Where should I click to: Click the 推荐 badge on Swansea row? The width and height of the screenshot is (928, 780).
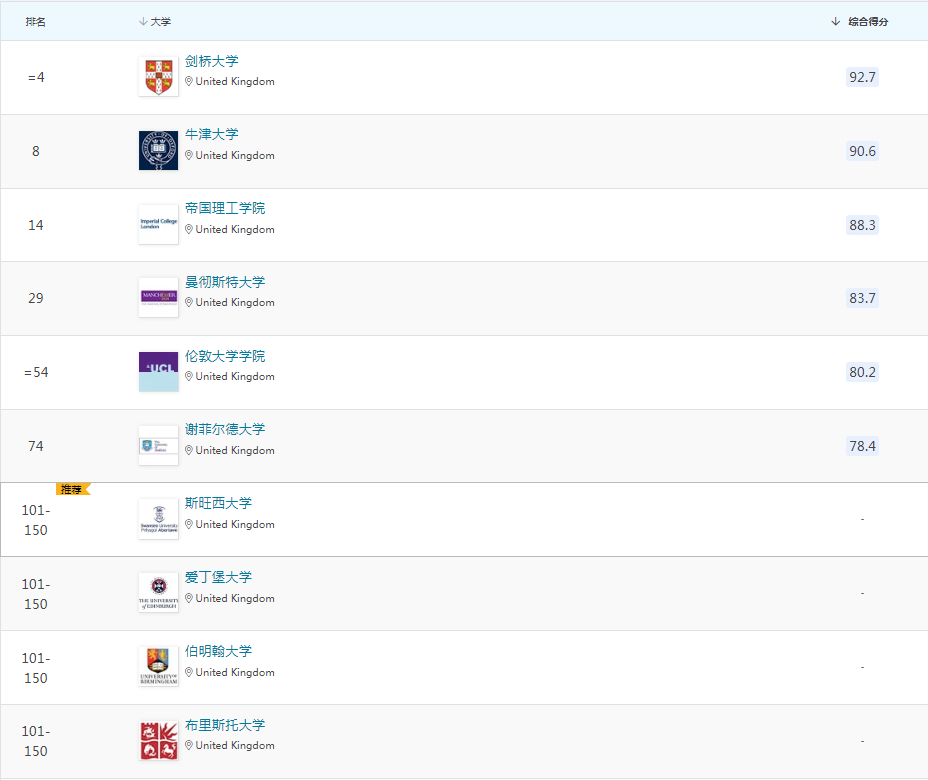pos(72,489)
